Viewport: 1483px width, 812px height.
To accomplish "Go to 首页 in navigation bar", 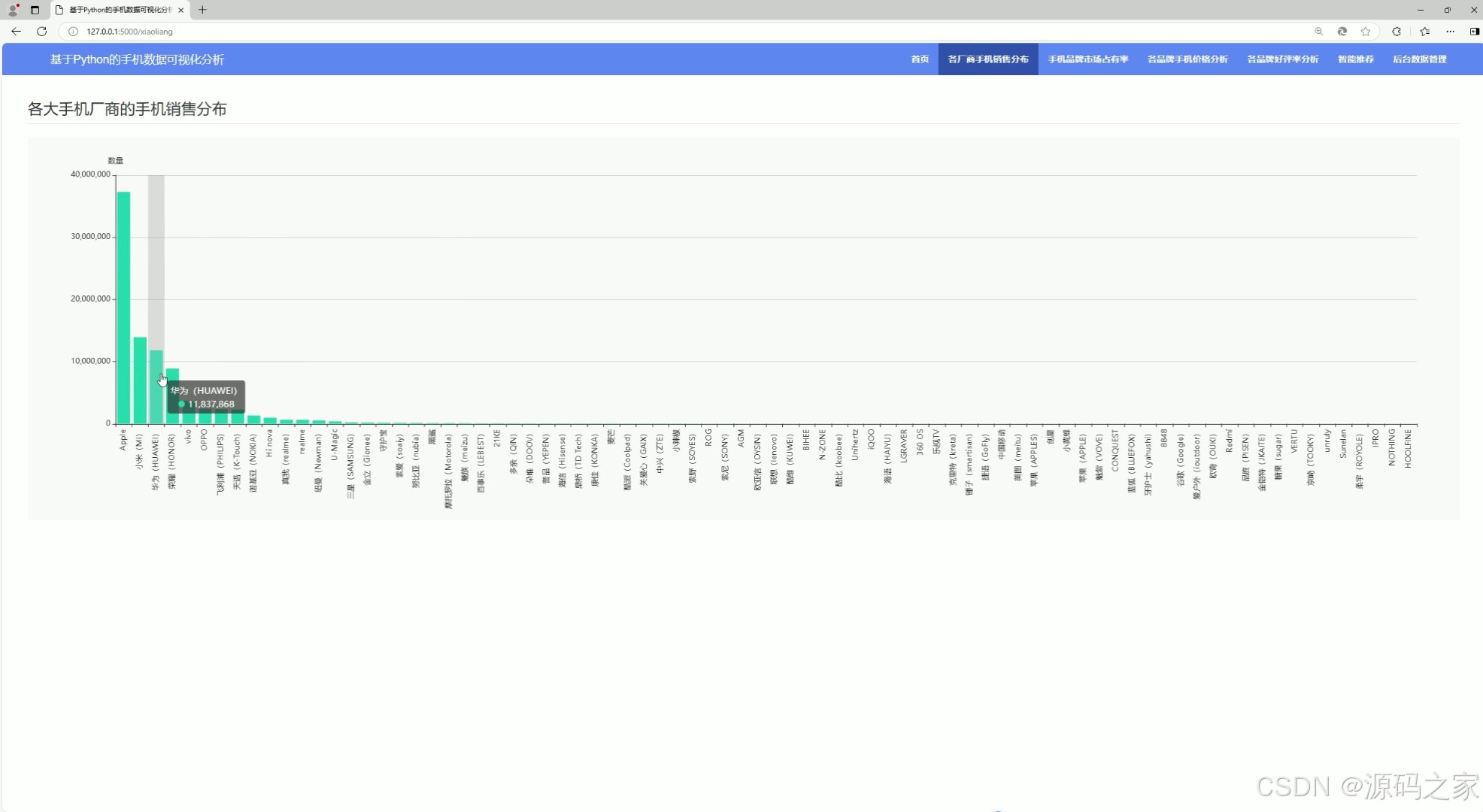I will click(920, 59).
